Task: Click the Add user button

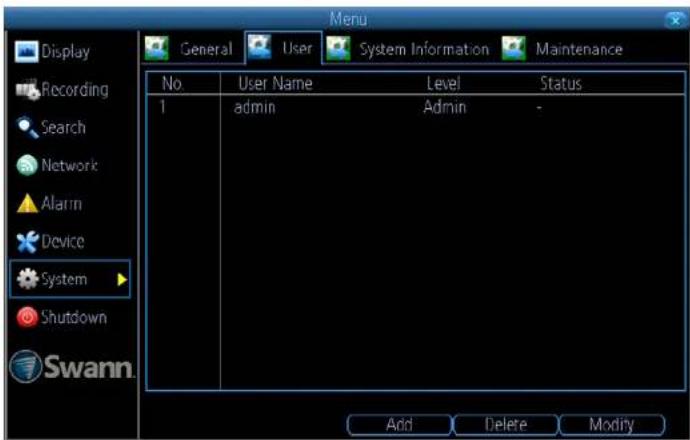Action: [400, 425]
